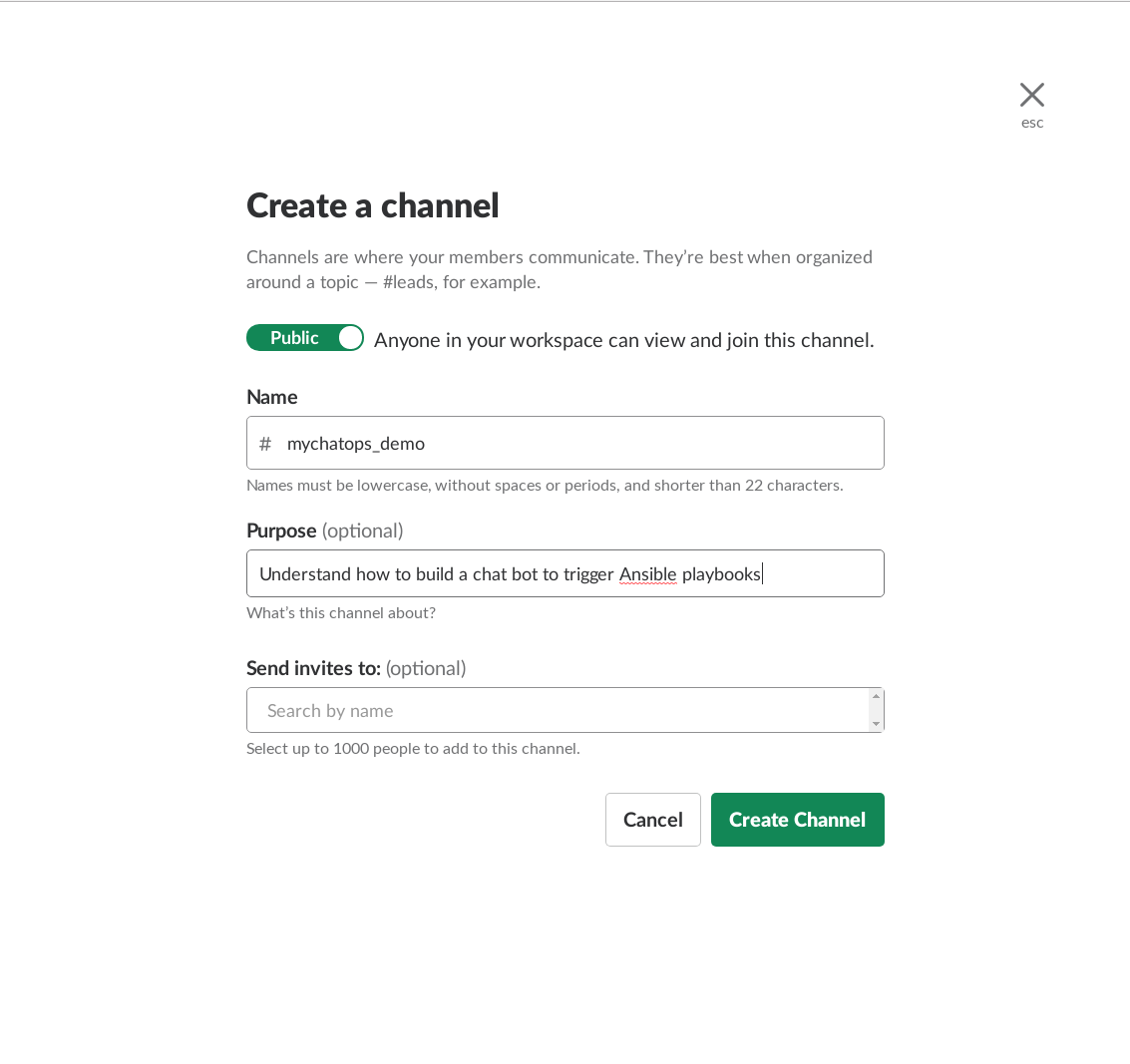Click the Select up to 1000 people hint
Image resolution: width=1130 pixels, height=1064 pixels.
412,749
